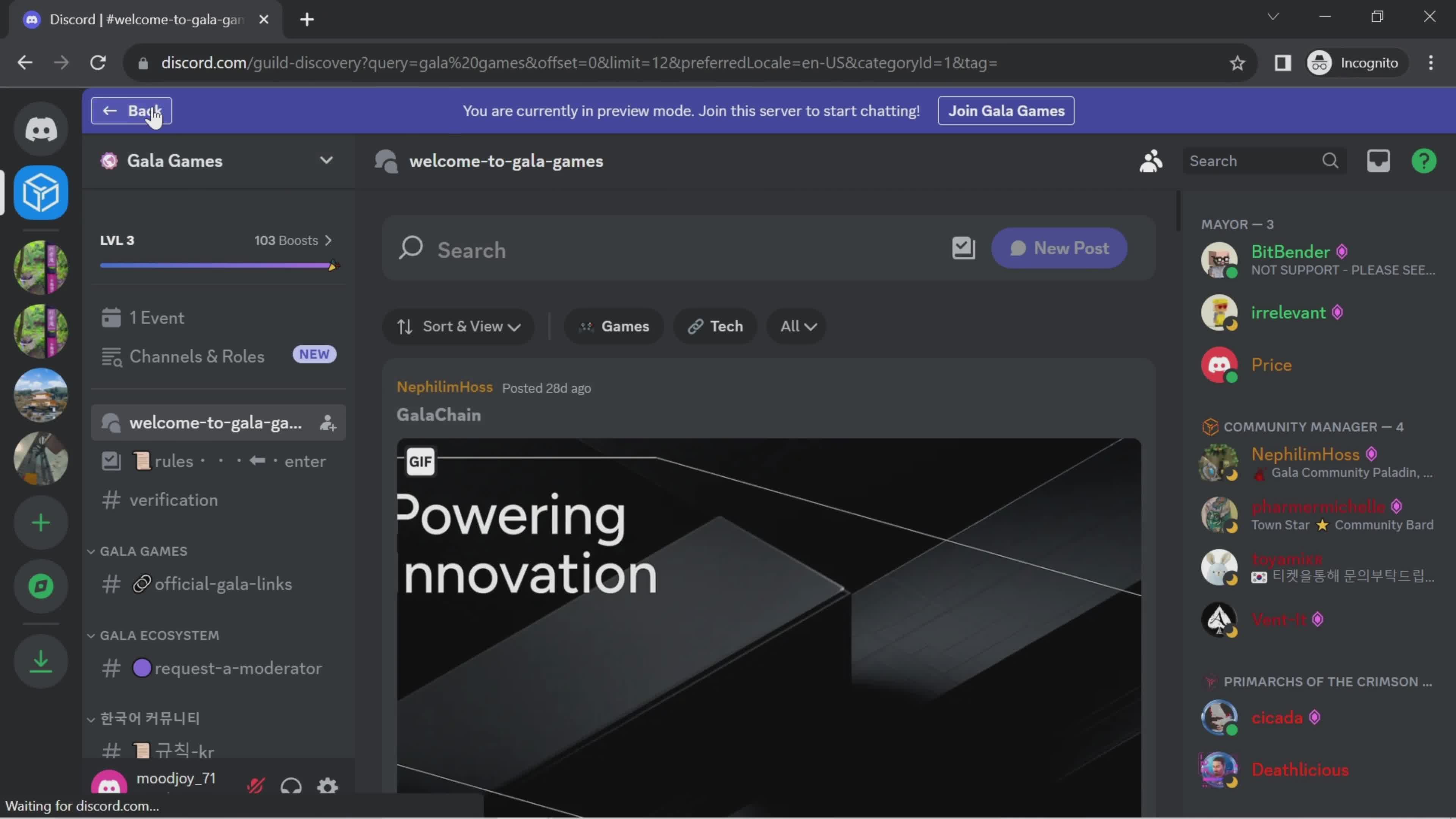This screenshot has height=819, width=1456.
Task: Click the Members List people icon
Action: tap(1151, 161)
